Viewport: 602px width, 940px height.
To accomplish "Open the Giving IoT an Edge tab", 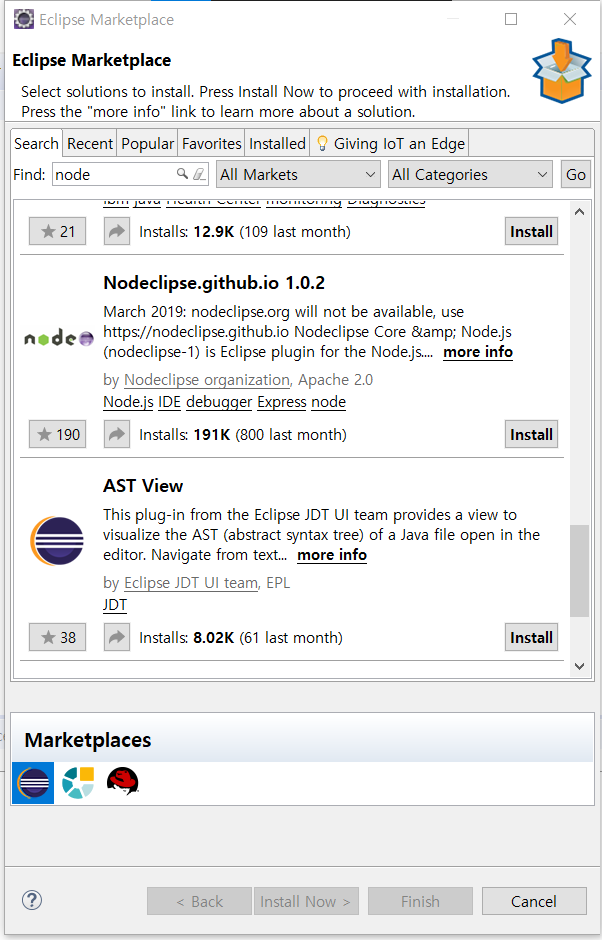I will 390,144.
